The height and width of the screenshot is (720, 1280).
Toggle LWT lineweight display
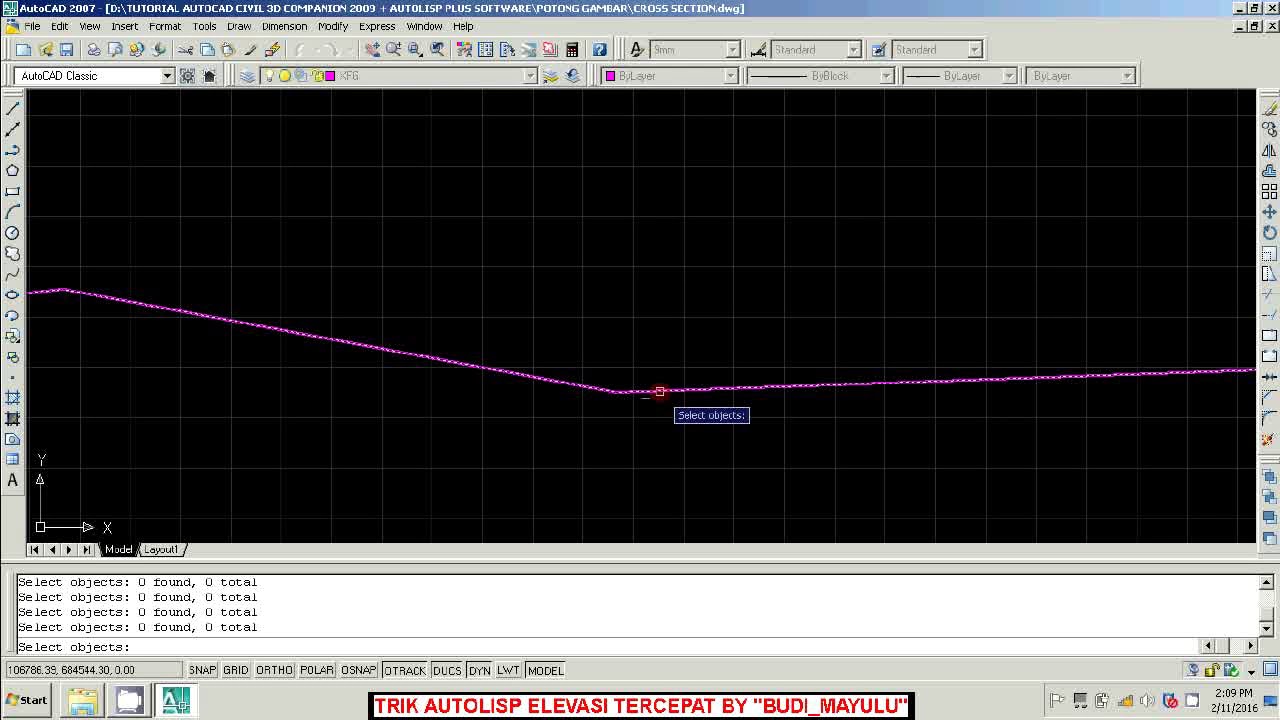(508, 670)
